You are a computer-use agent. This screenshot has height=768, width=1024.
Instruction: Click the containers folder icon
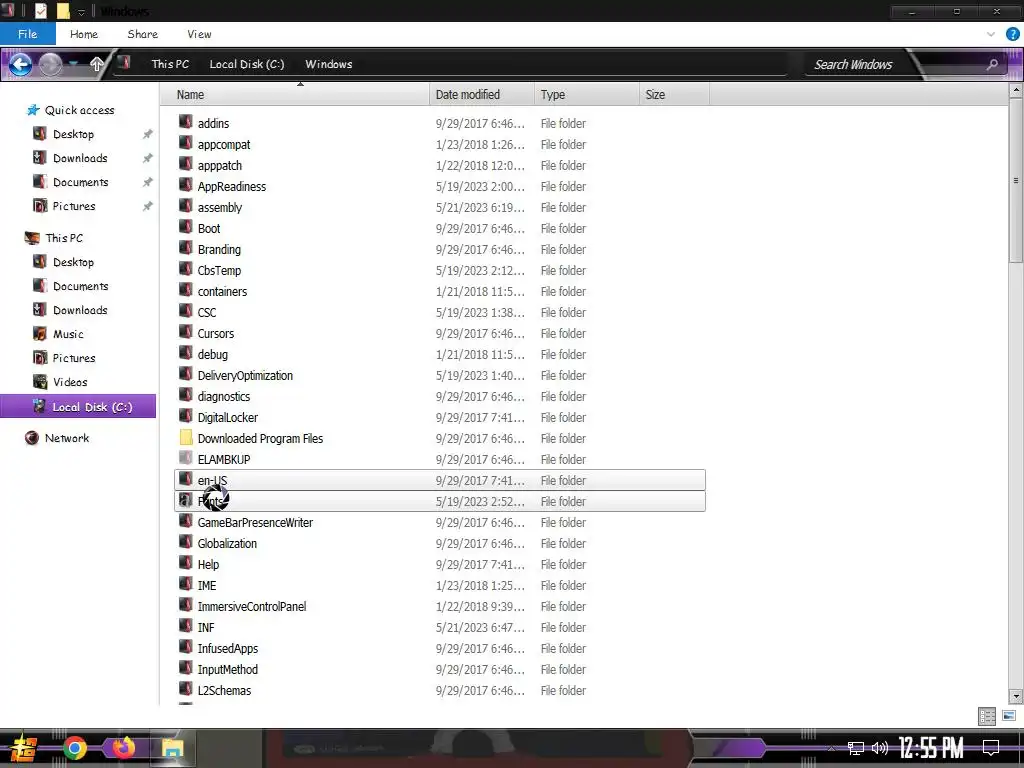(x=185, y=290)
